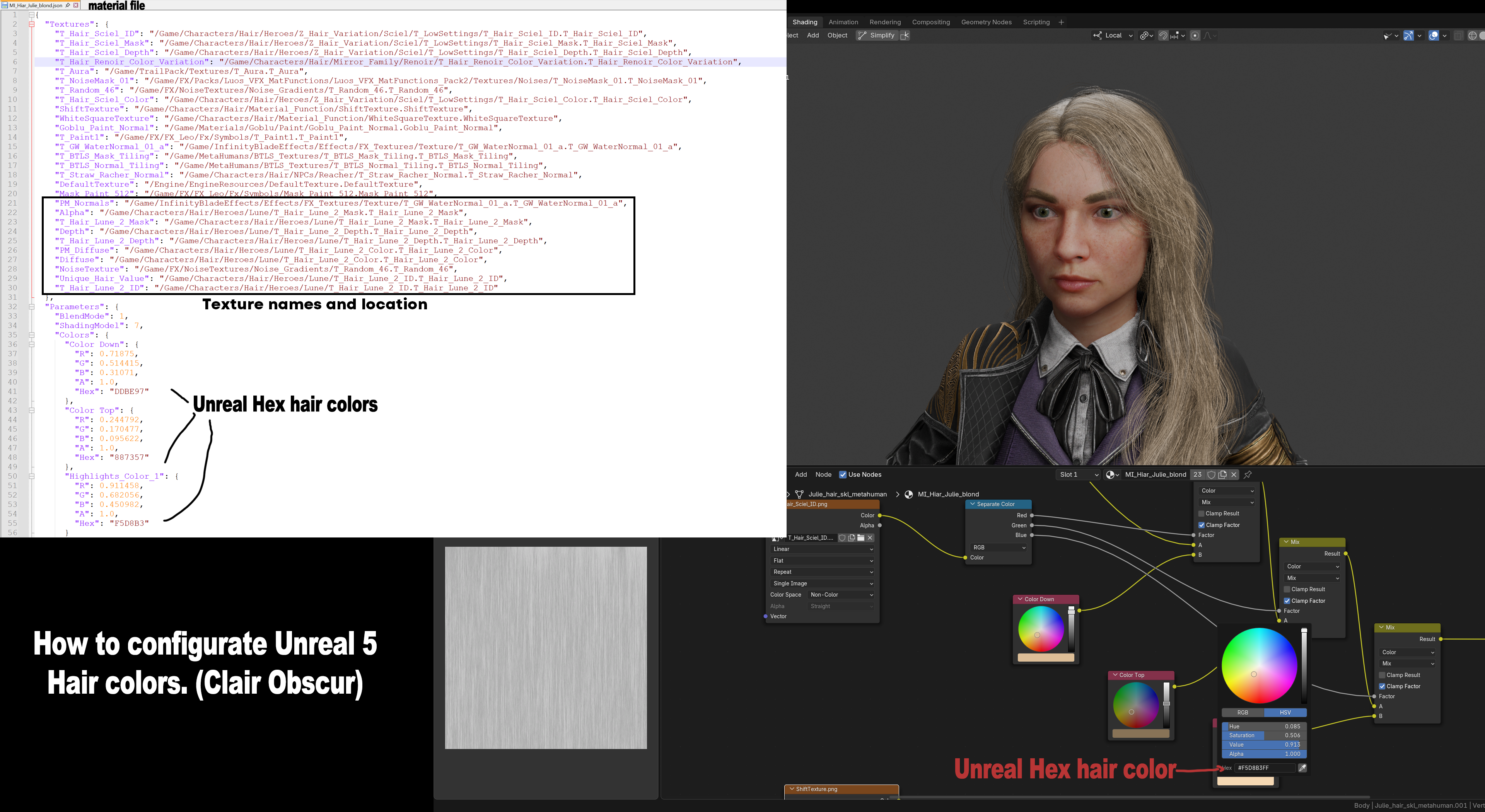Click the new material duplicate icon next to 23

tap(1223, 474)
